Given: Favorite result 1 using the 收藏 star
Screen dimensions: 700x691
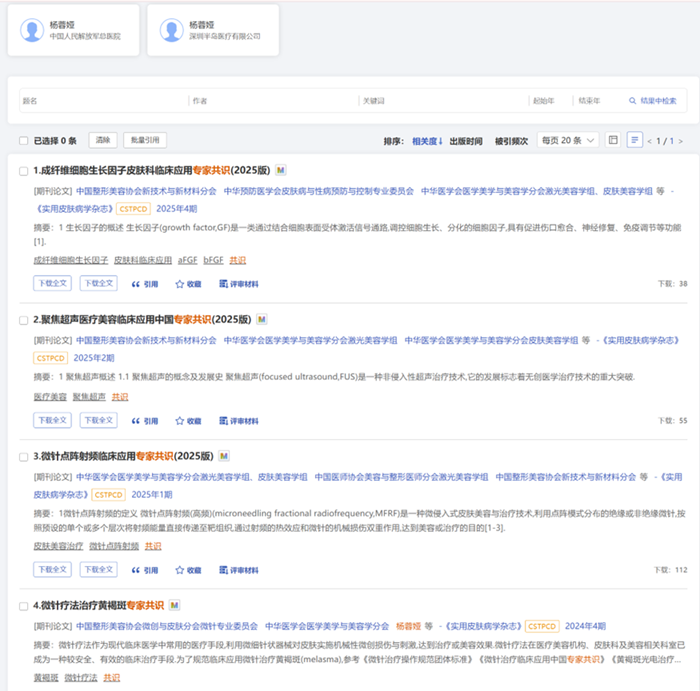Looking at the screenshot, I should coord(188,284).
